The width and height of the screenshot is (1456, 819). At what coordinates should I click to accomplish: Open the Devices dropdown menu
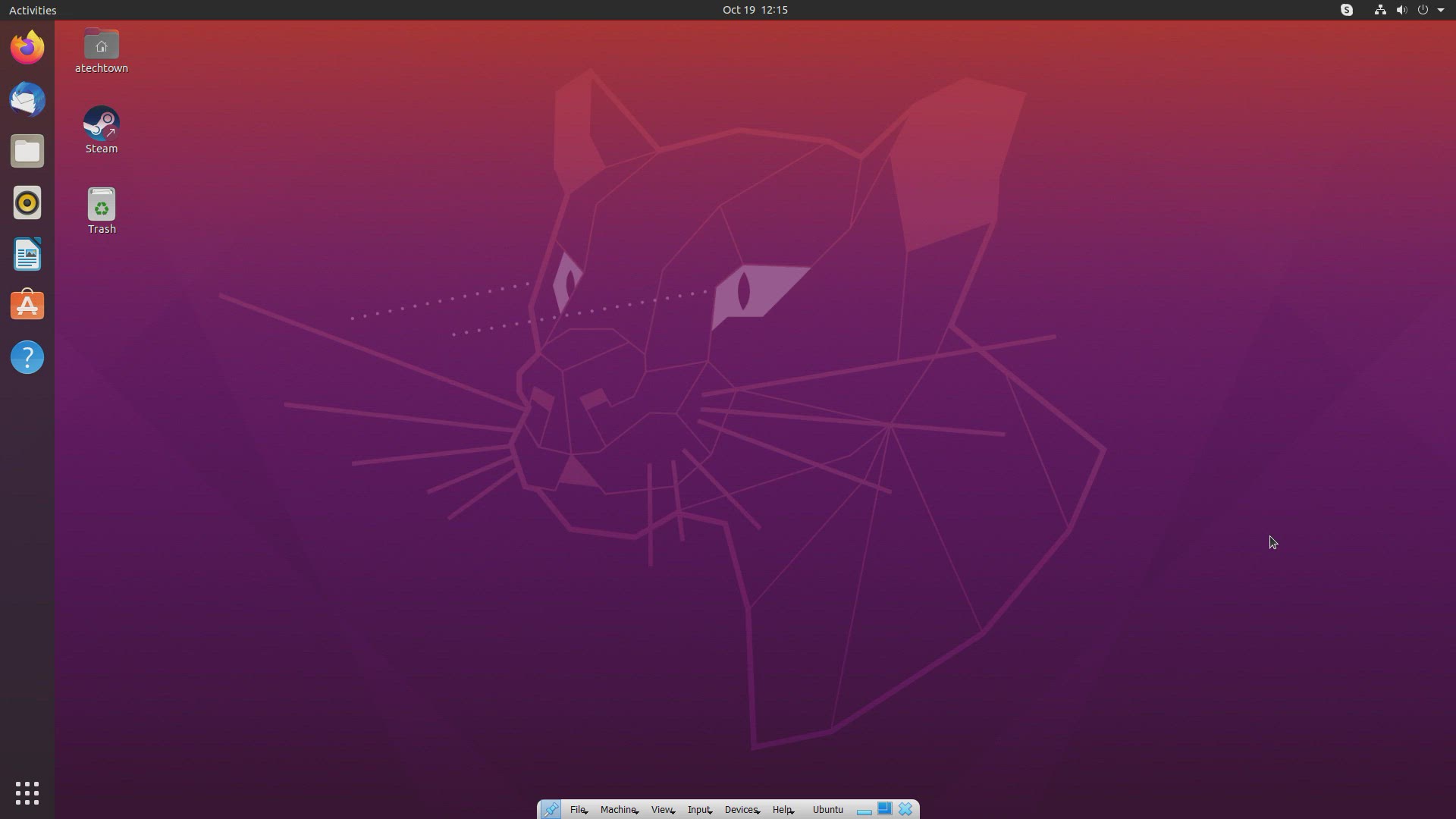742,810
